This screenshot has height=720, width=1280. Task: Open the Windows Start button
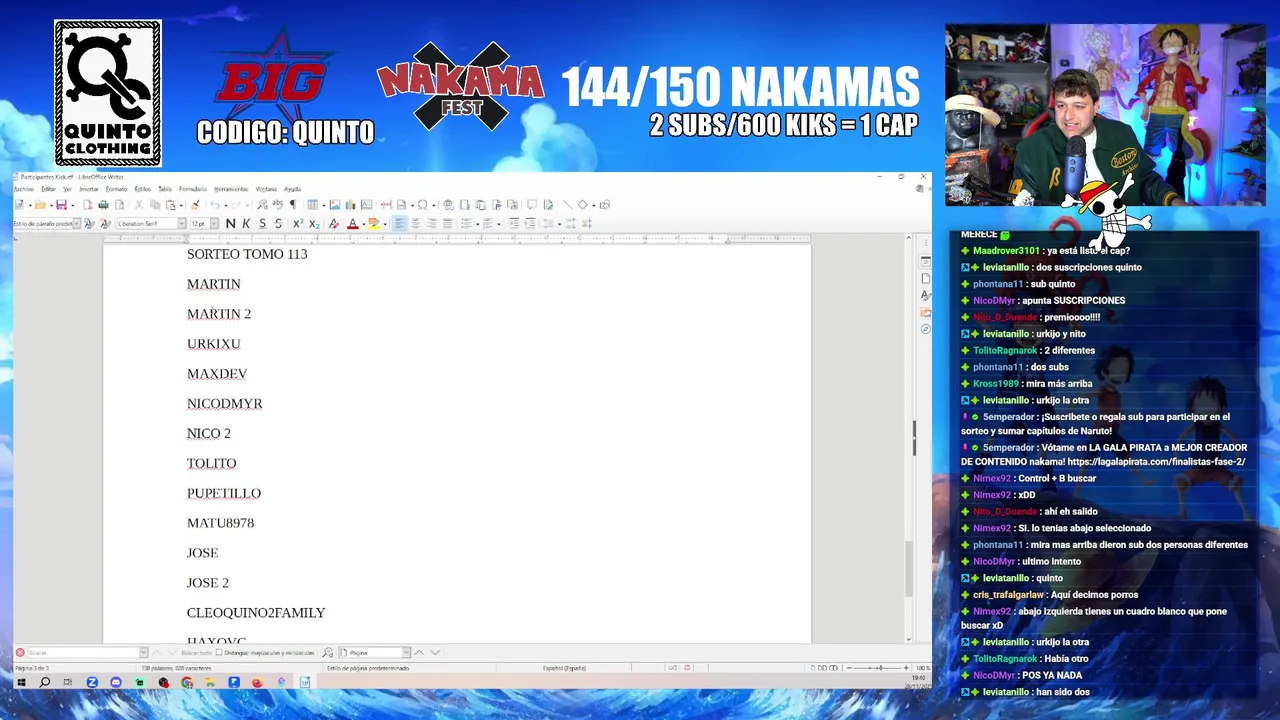(x=21, y=682)
